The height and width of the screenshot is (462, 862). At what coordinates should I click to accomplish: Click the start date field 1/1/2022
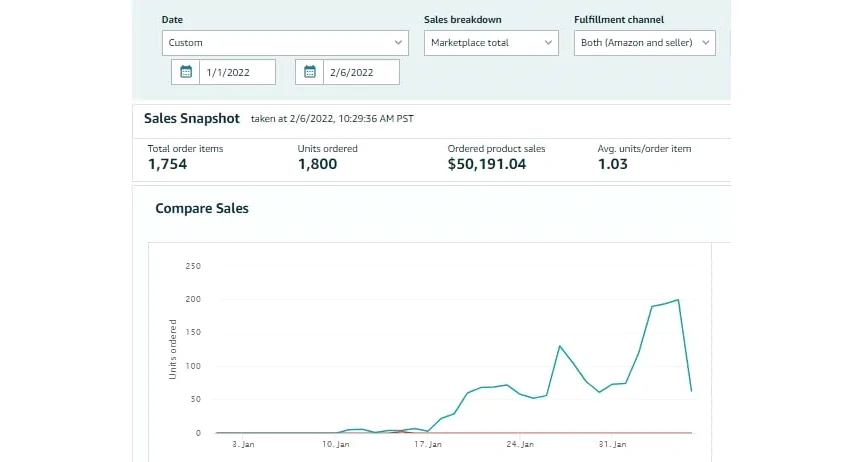click(237, 72)
